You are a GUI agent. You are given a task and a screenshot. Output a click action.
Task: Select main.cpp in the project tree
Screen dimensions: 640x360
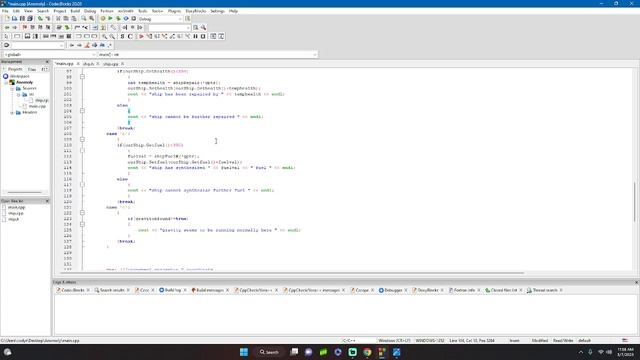pos(38,106)
